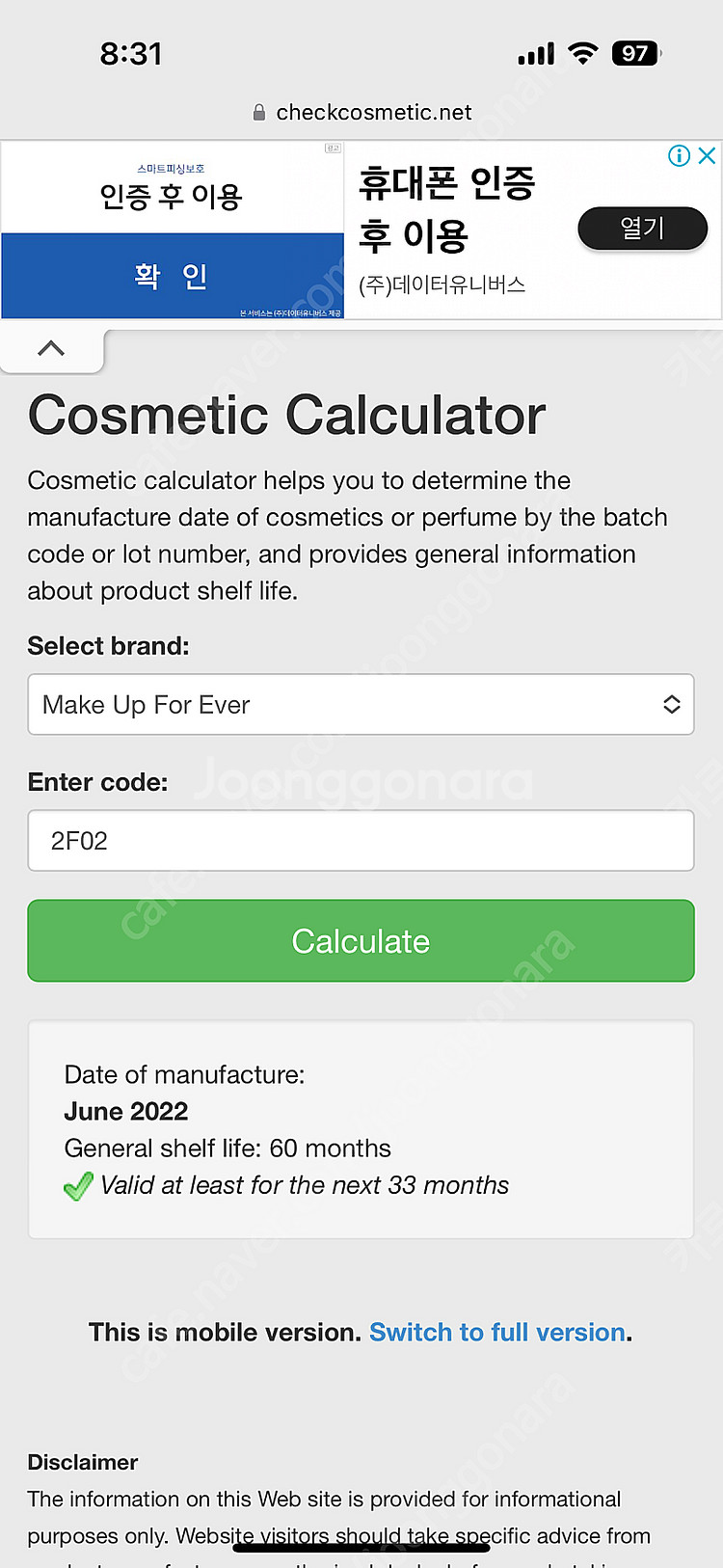The height and width of the screenshot is (1568, 723).
Task: Tap the 열기 open button in the ad
Action: [x=642, y=229]
